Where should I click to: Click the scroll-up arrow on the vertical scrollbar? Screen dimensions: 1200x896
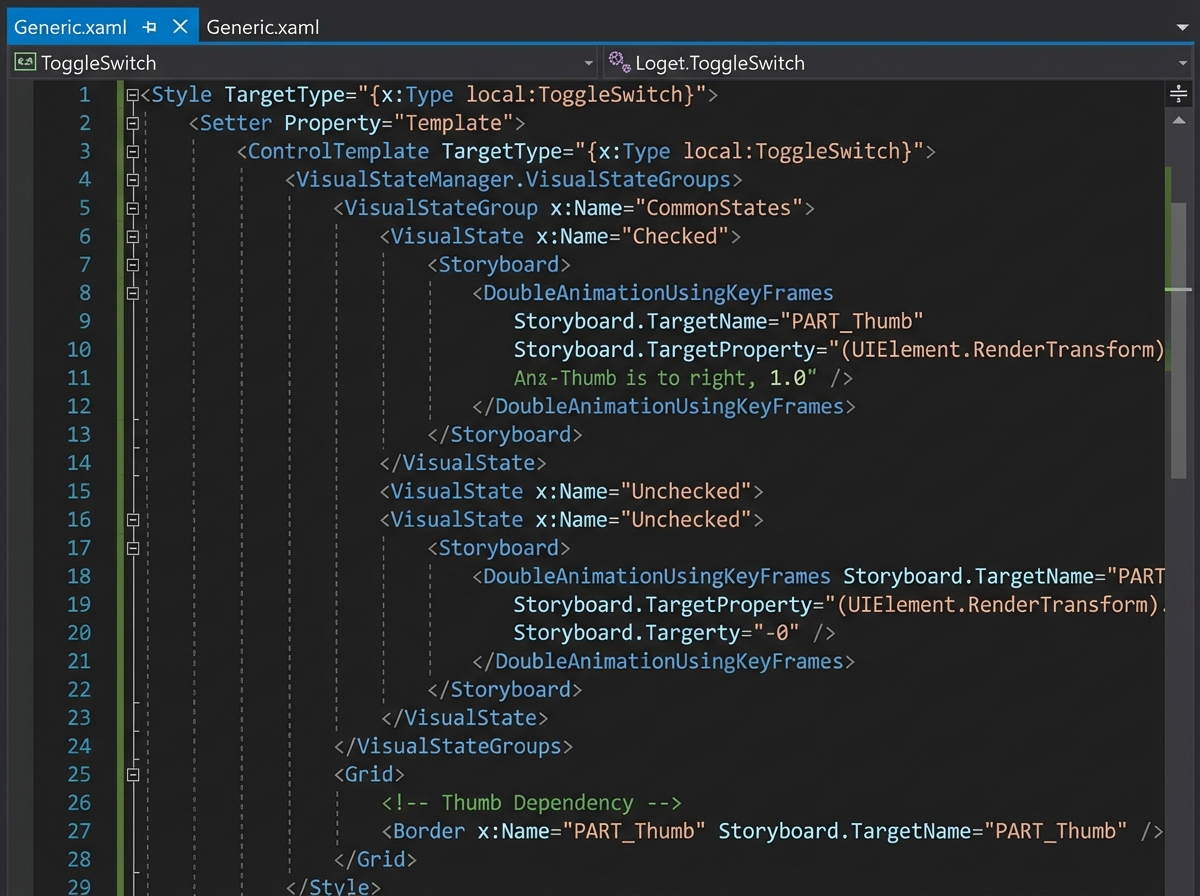click(1178, 119)
